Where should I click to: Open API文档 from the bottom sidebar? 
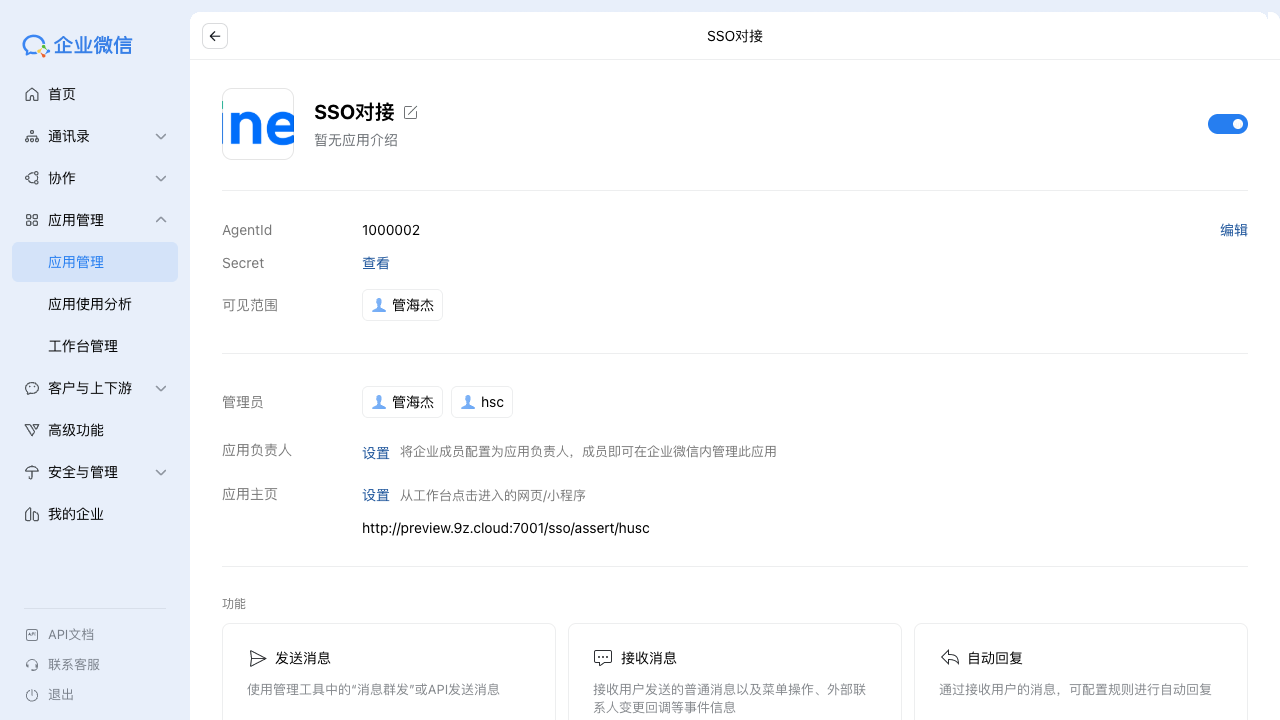pyautogui.click(x=70, y=634)
